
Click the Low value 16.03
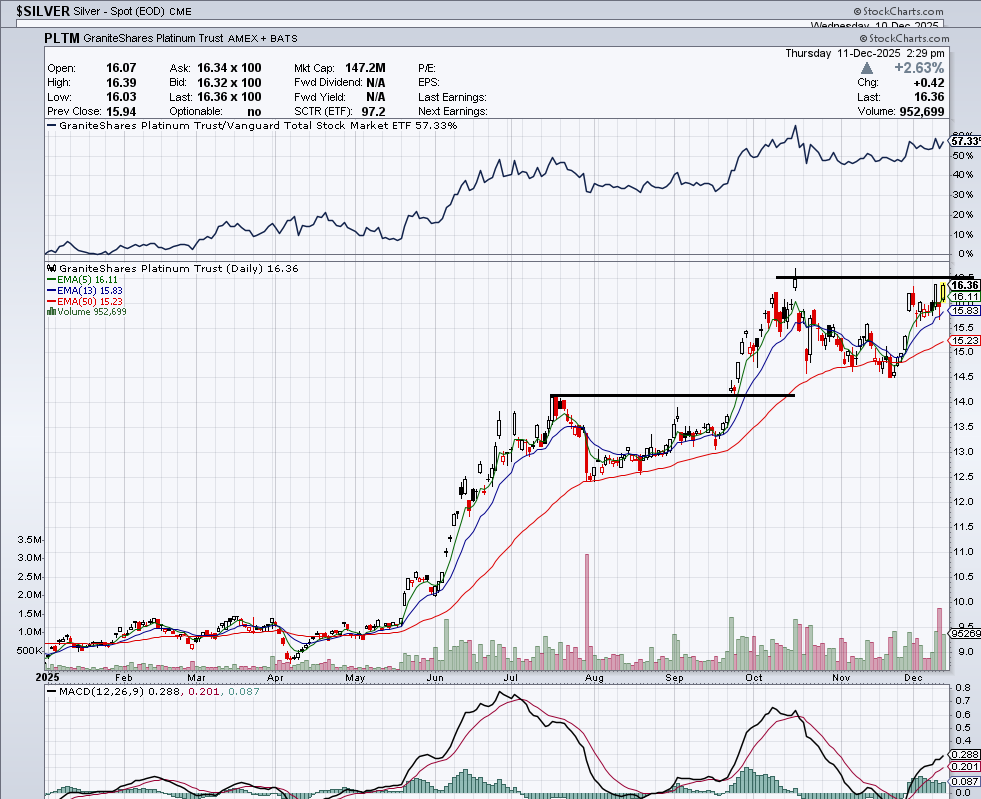click(x=121, y=97)
